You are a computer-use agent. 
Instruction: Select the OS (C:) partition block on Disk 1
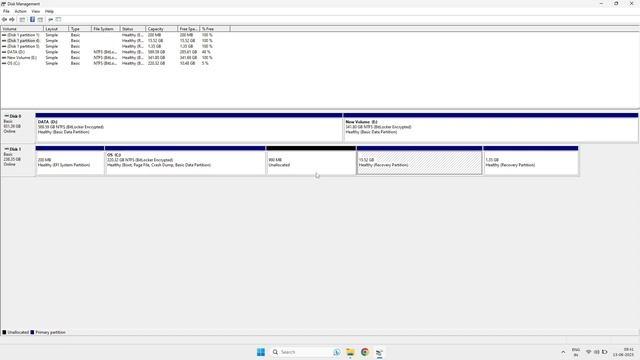pyautogui.click(x=185, y=161)
